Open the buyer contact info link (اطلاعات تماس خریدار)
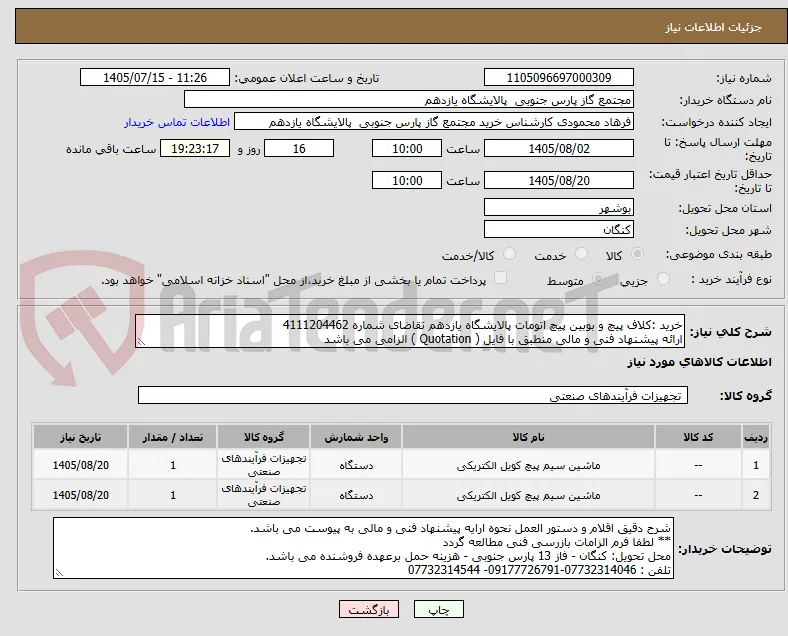The height and width of the screenshot is (636, 788). [x=177, y=123]
